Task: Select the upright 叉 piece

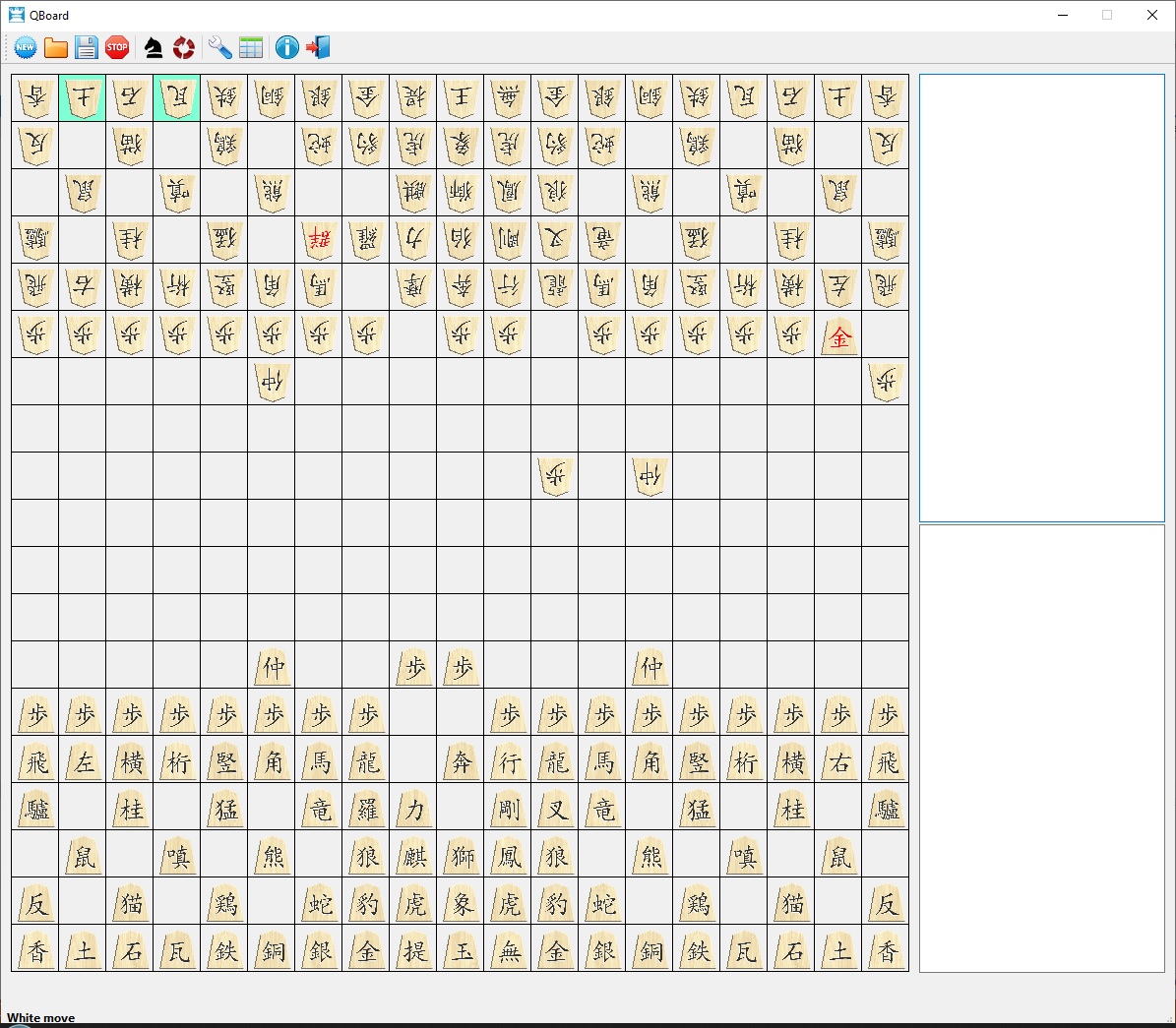Action: 555,807
